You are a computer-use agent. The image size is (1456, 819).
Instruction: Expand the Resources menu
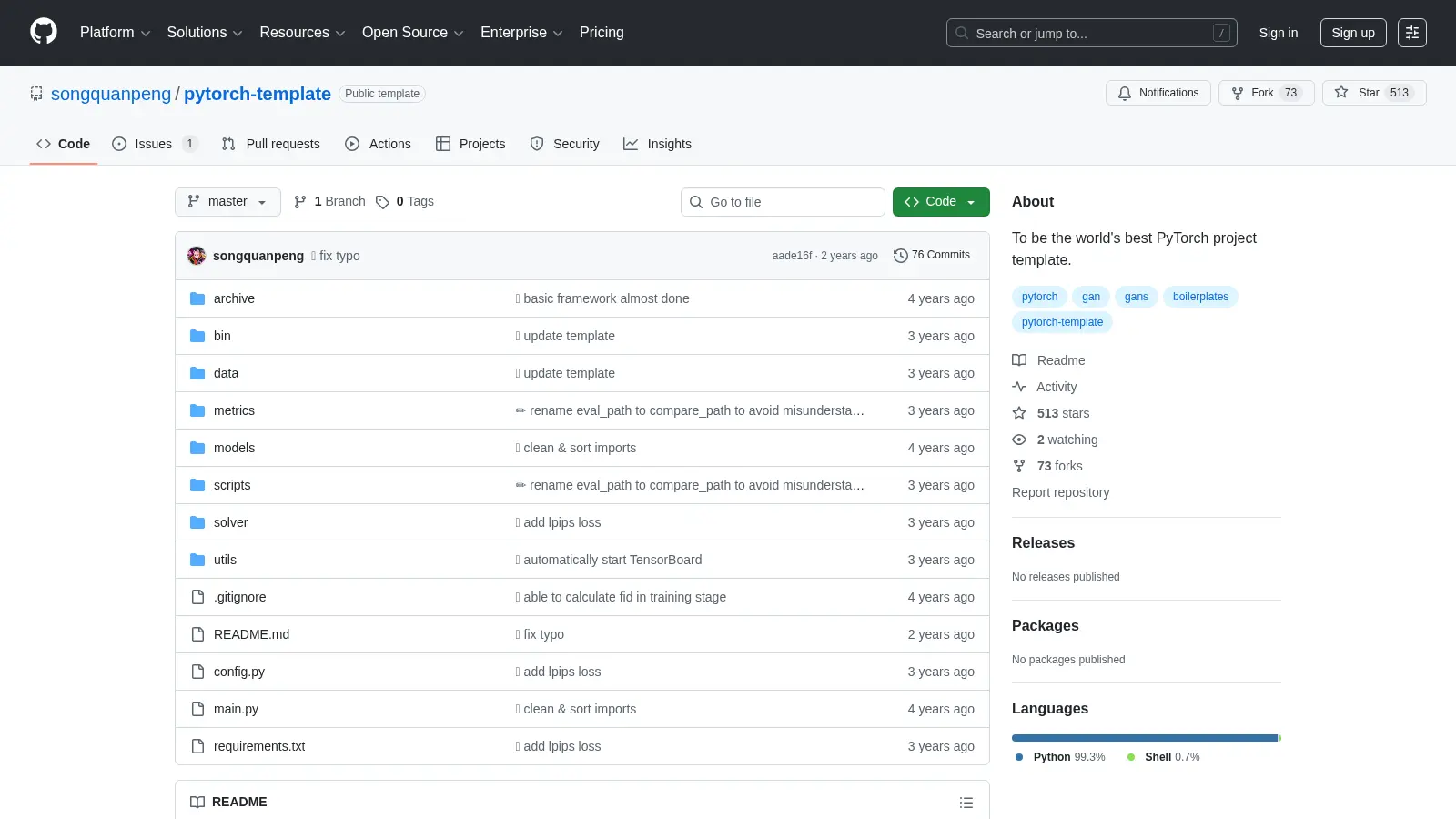(x=302, y=33)
